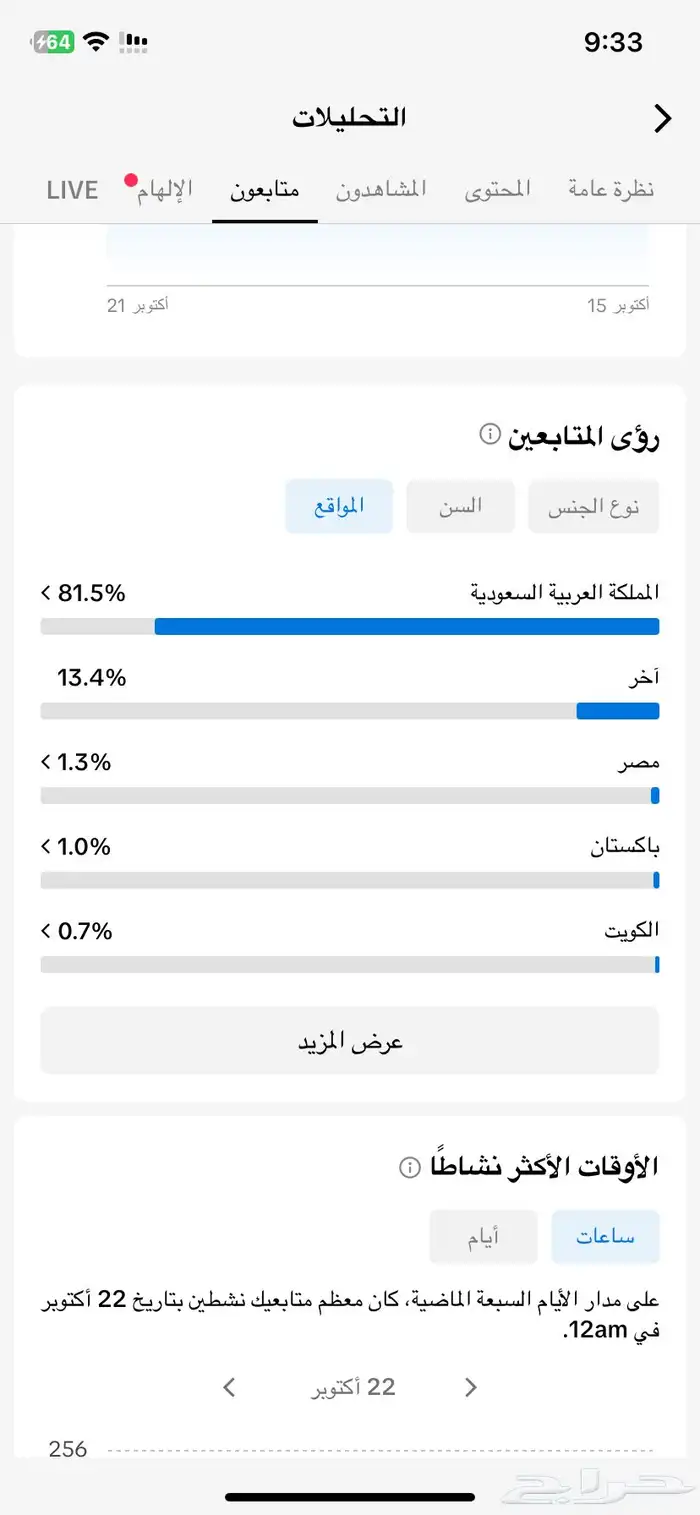Switch to the نظرة عامة tab
700x1515 pixels.
pos(611,189)
